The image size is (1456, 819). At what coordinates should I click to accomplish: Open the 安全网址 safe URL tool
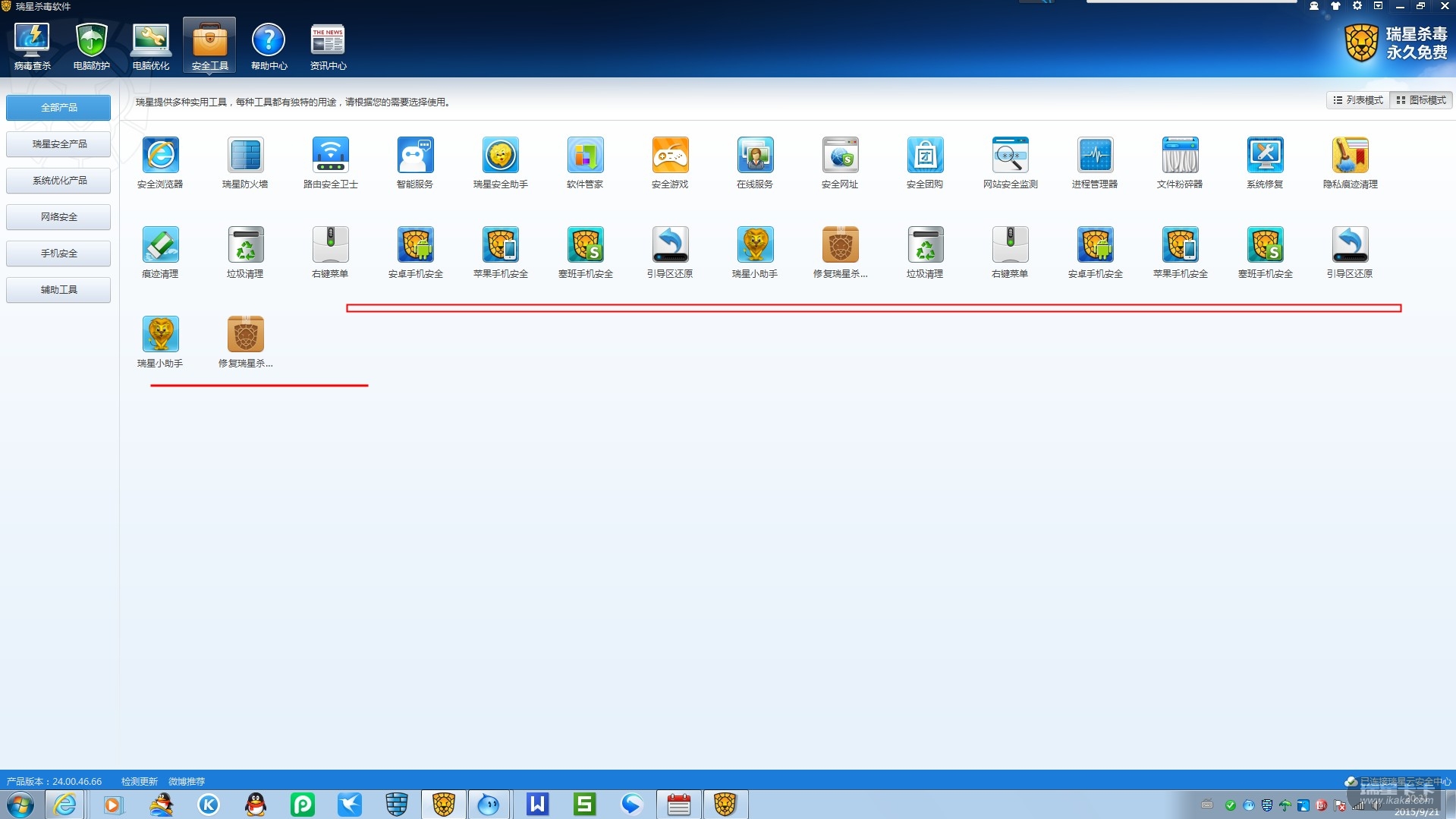(x=840, y=162)
